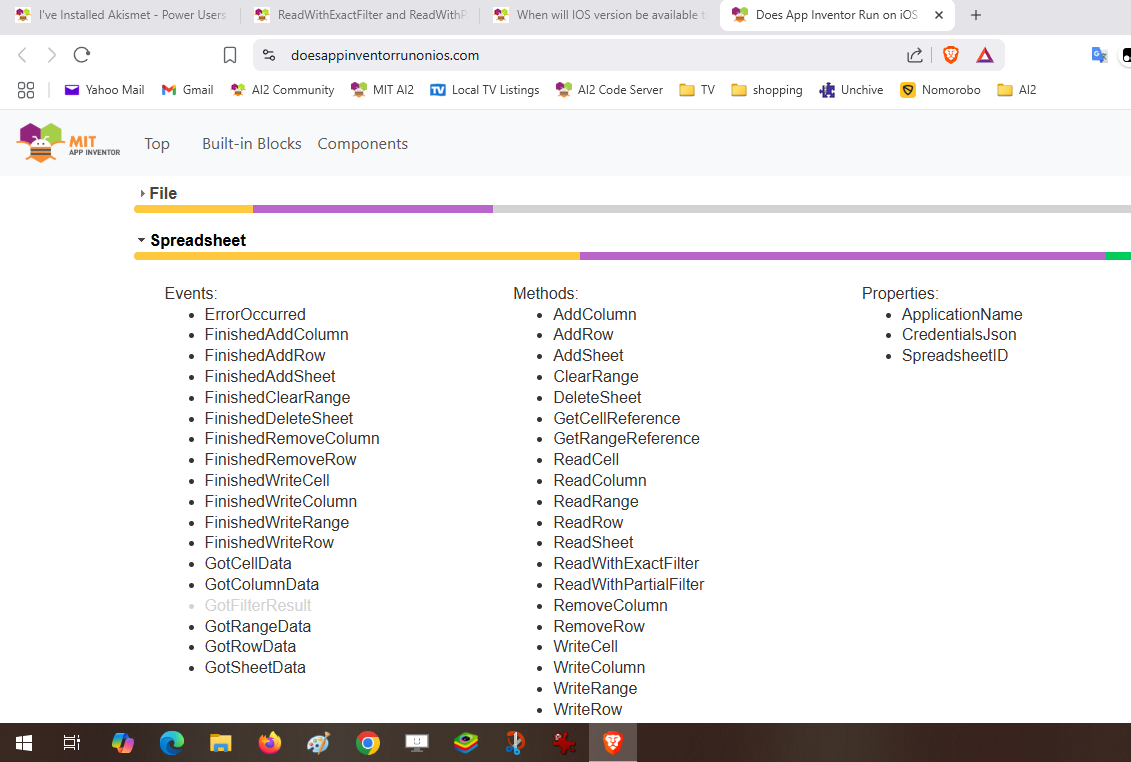Viewport: 1131px width, 762px height.
Task: Open the monitor app on taskbar
Action: 417,743
